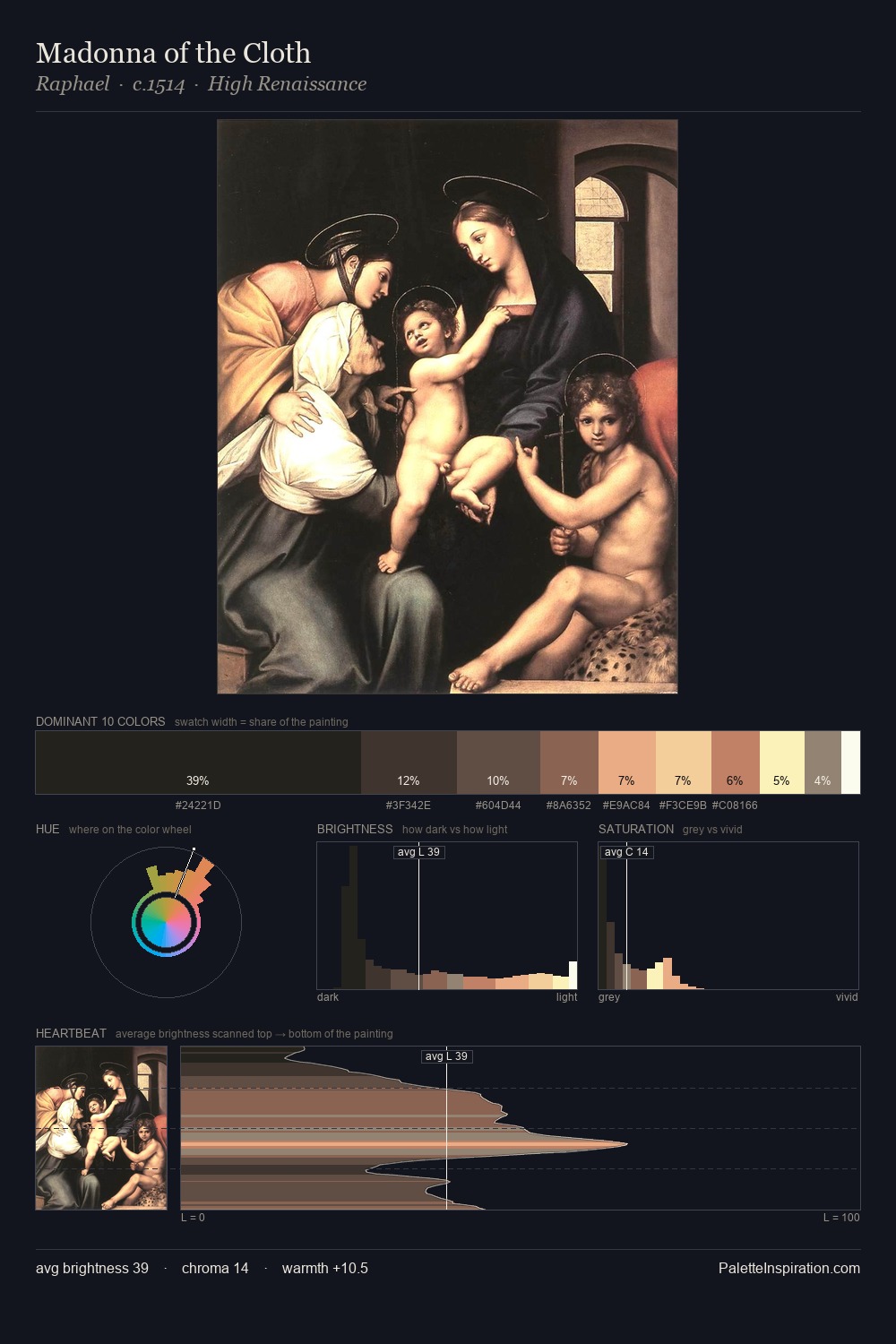This screenshot has height=1344, width=896.
Task: Click the BRIGHTNESS section heading
Action: [355, 829]
